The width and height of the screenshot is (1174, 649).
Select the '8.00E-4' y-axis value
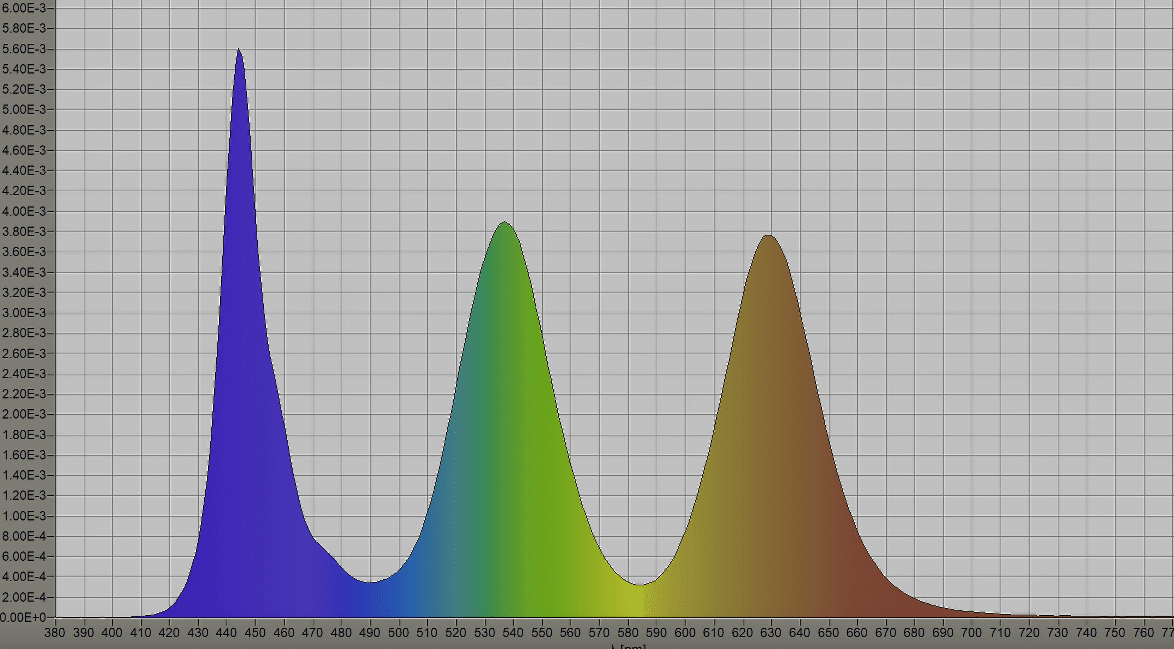23,536
